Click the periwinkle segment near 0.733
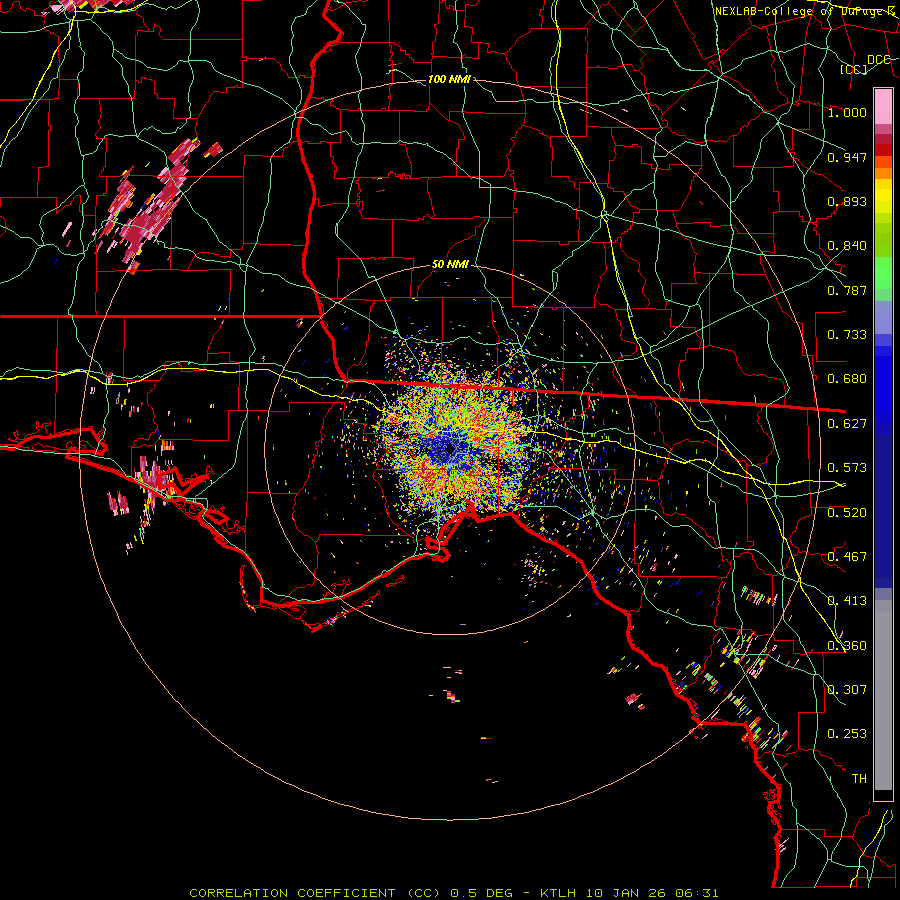 point(883,317)
